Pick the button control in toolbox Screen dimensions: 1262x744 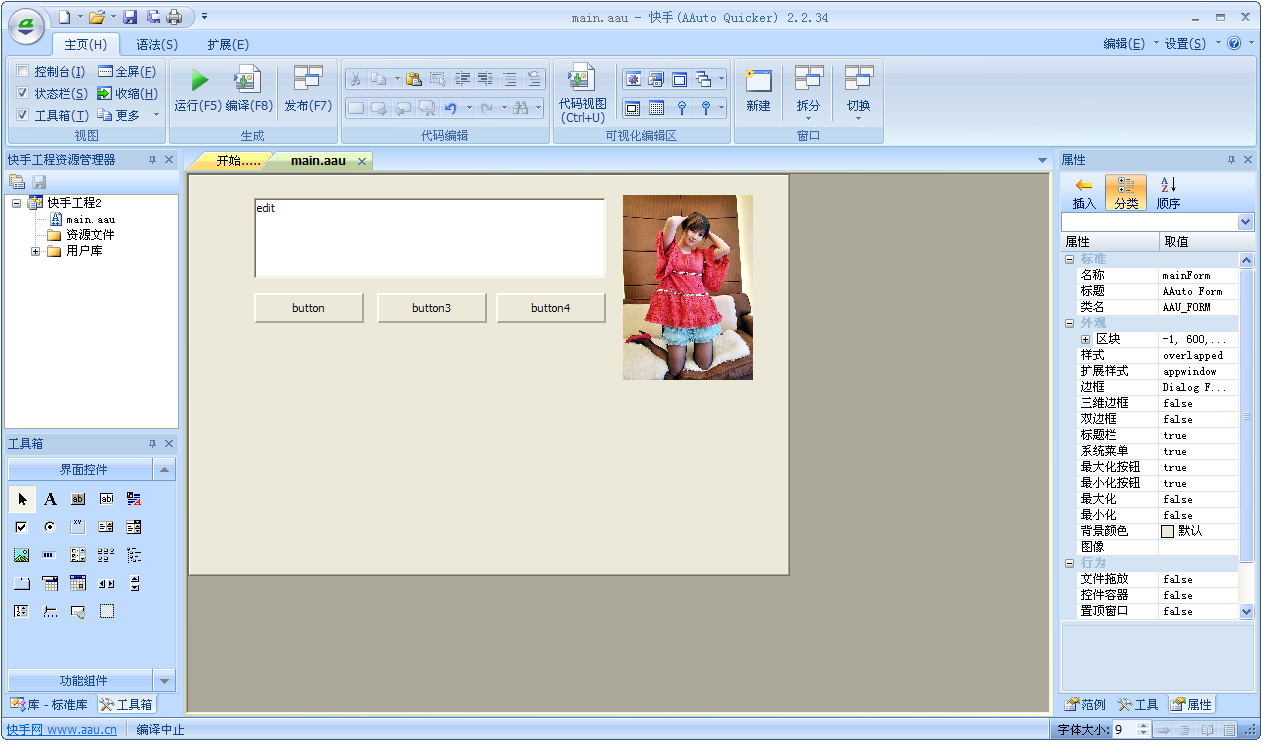coord(78,499)
